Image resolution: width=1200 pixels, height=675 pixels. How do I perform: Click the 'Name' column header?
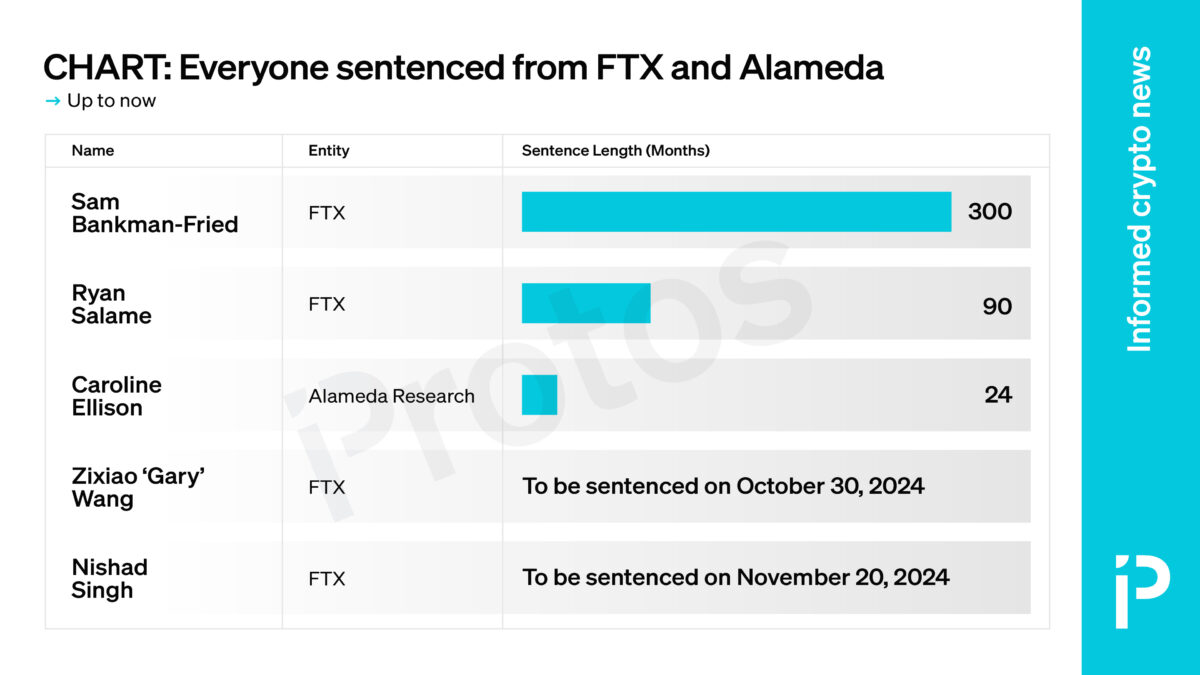[x=93, y=151]
